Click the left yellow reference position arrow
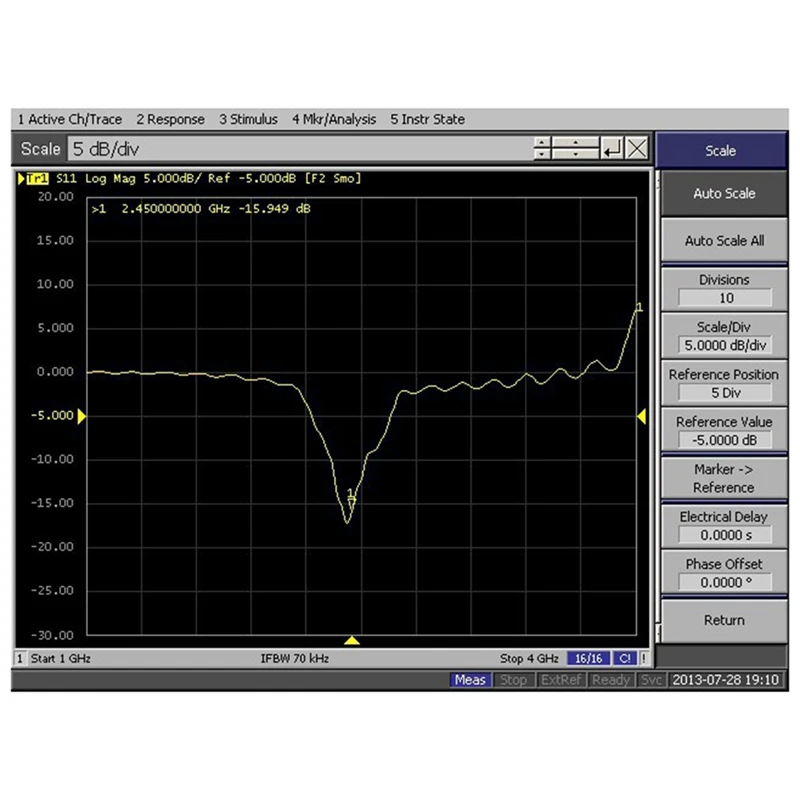The height and width of the screenshot is (800, 800). click(83, 415)
